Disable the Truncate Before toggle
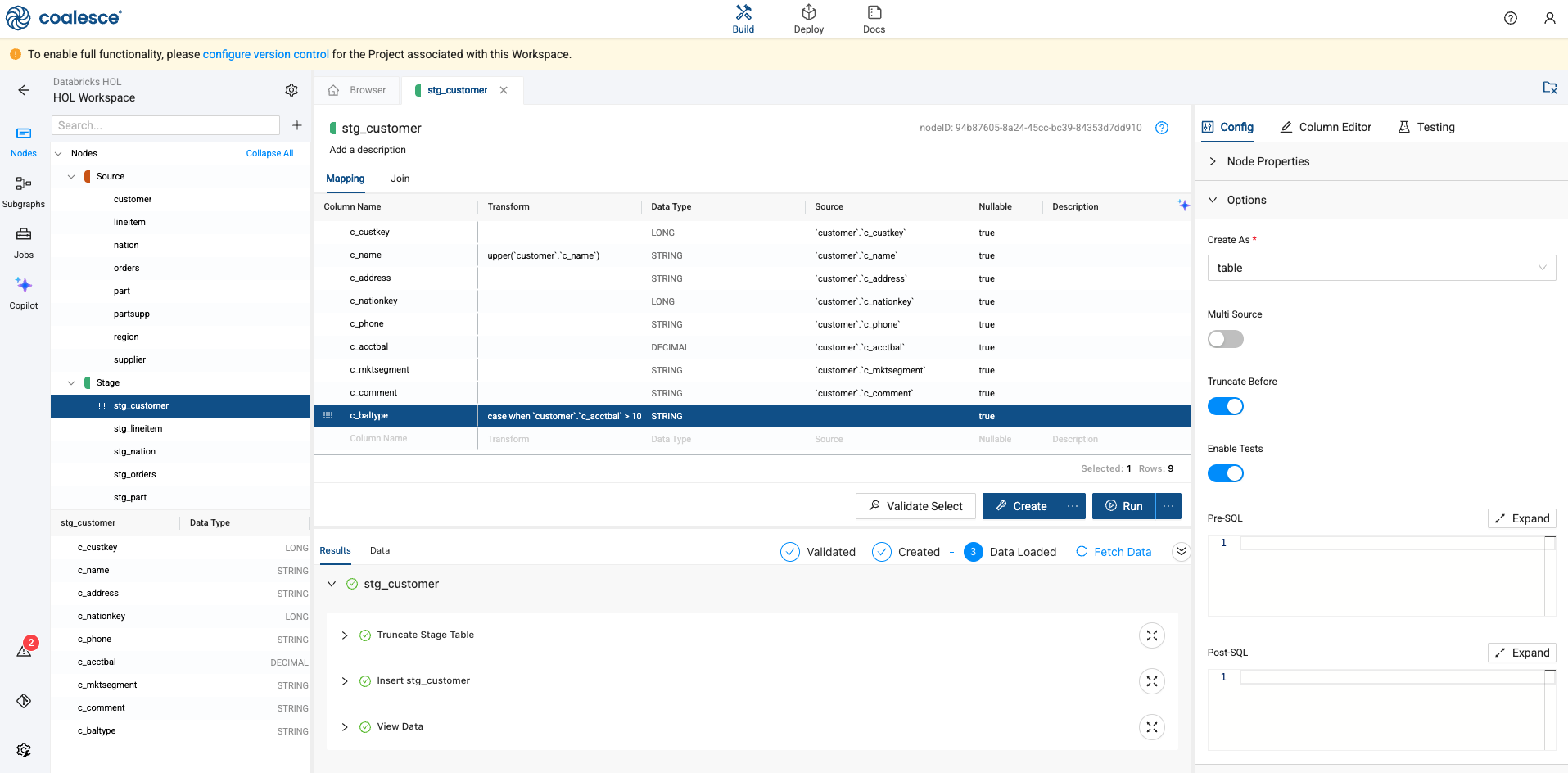Viewport: 1568px width, 773px height. (1225, 406)
